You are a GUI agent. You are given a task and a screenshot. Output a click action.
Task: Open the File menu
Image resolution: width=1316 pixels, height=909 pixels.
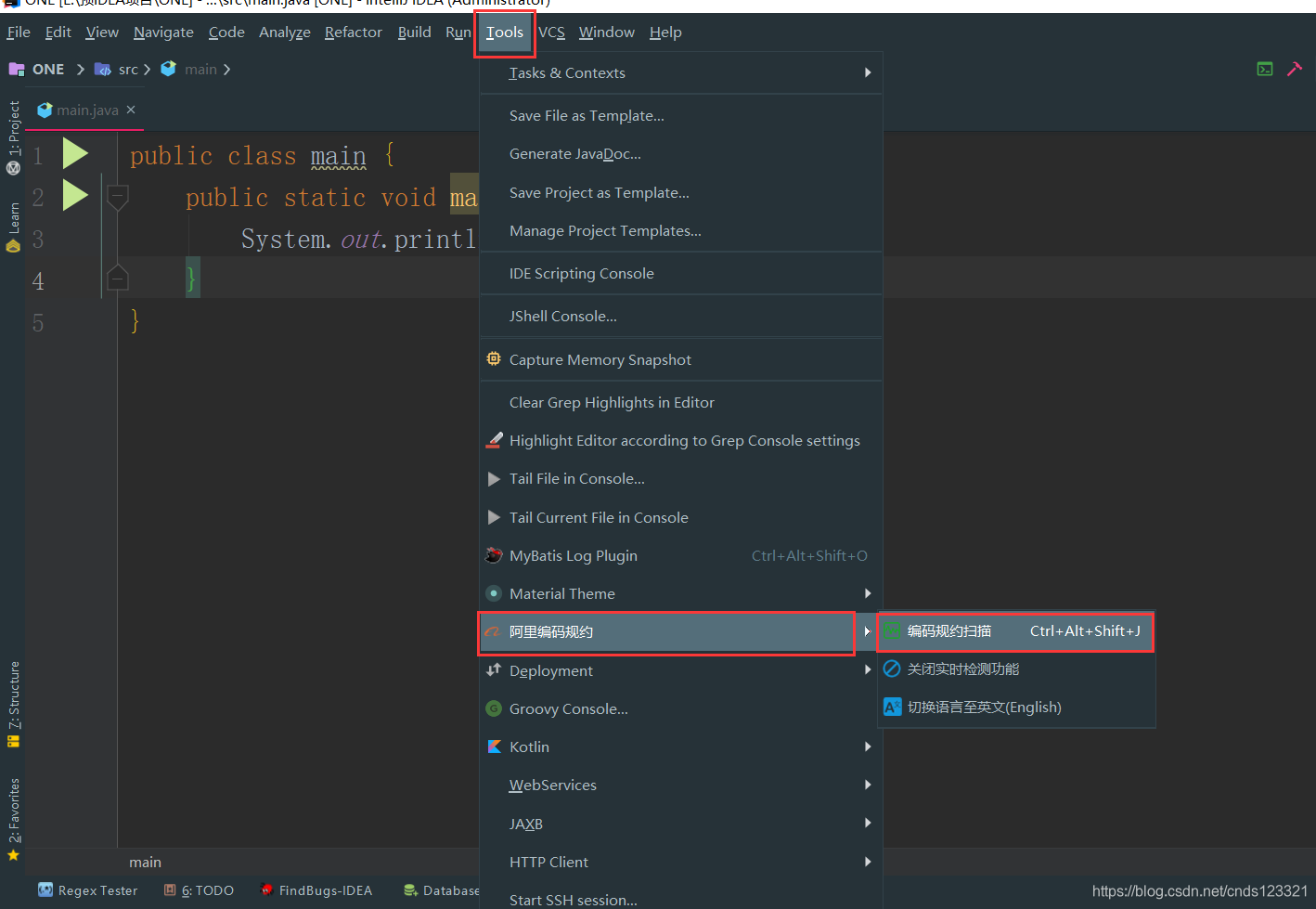tap(19, 32)
